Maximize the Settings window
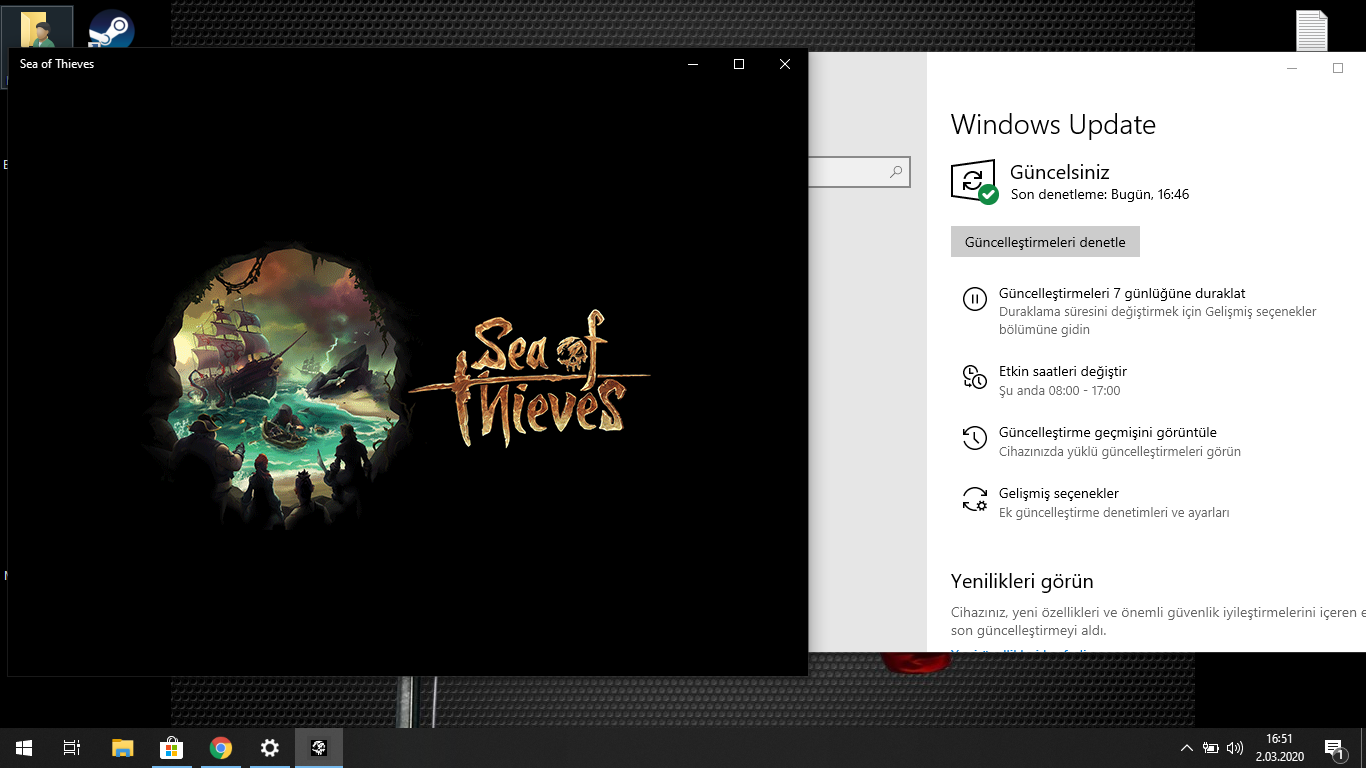Viewport: 1366px width, 768px height. point(1338,68)
